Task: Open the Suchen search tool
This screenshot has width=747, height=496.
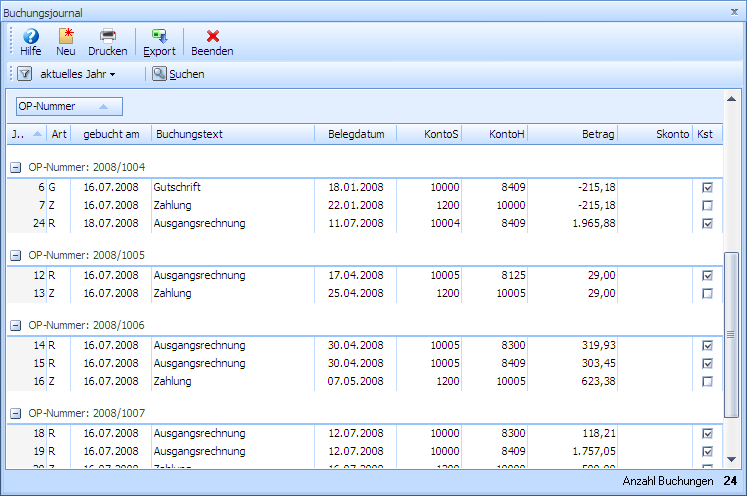Action: pos(178,74)
